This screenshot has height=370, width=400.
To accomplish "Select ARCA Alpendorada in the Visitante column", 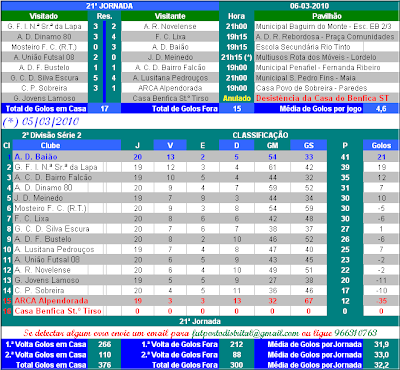I will click(170, 88).
